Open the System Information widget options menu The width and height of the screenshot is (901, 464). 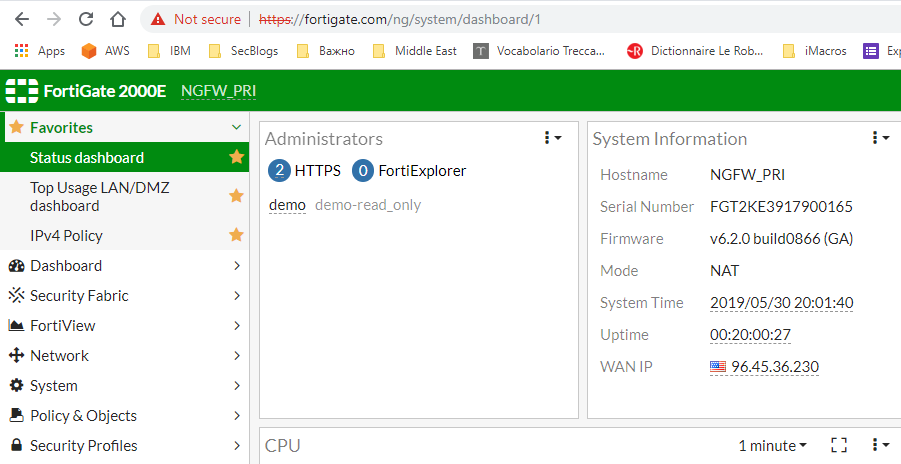point(880,138)
